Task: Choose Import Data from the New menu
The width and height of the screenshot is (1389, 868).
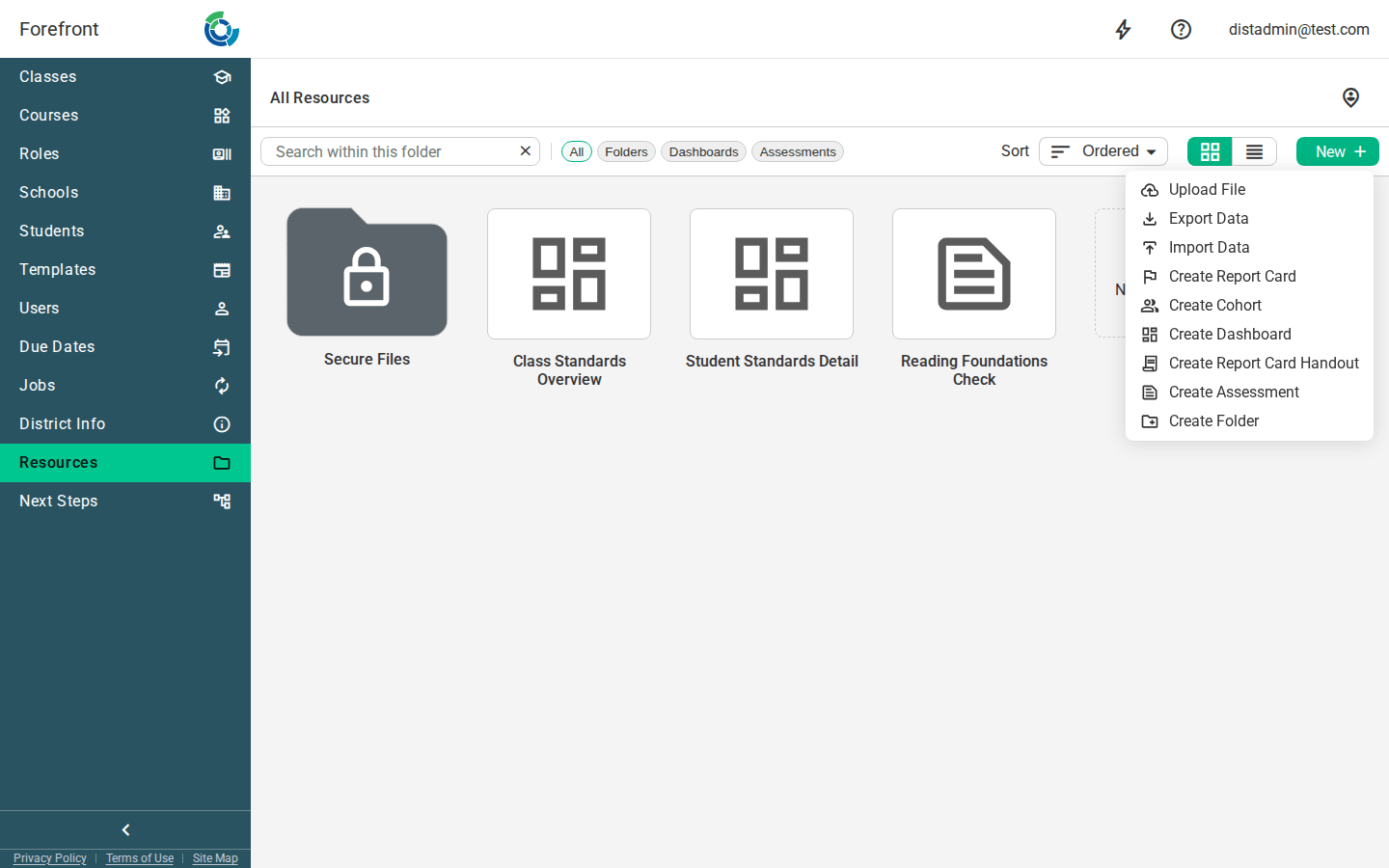Action: tap(1249, 248)
